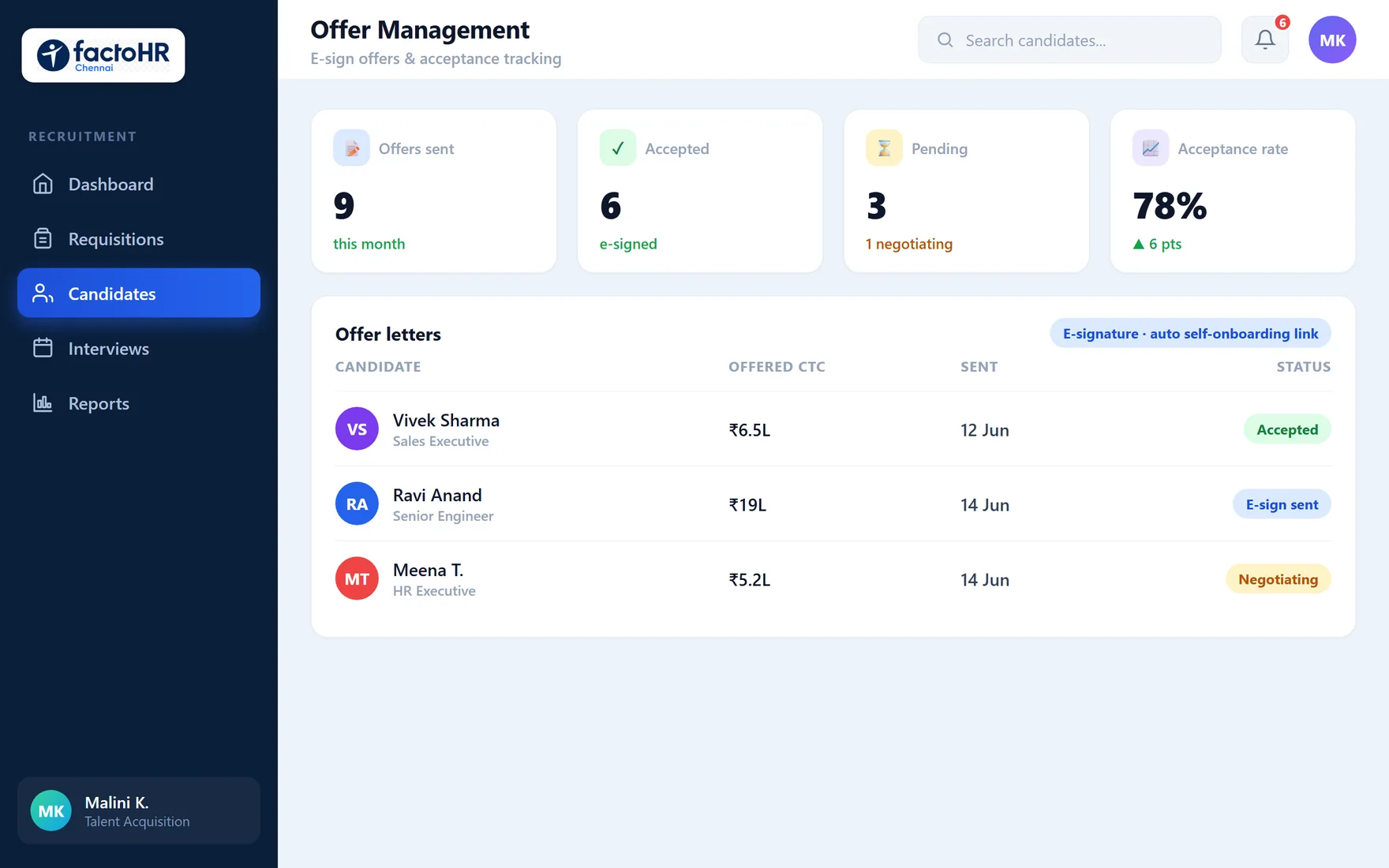Click the Offer Management page title
Screen dimensions: 1389x868
[420, 30]
